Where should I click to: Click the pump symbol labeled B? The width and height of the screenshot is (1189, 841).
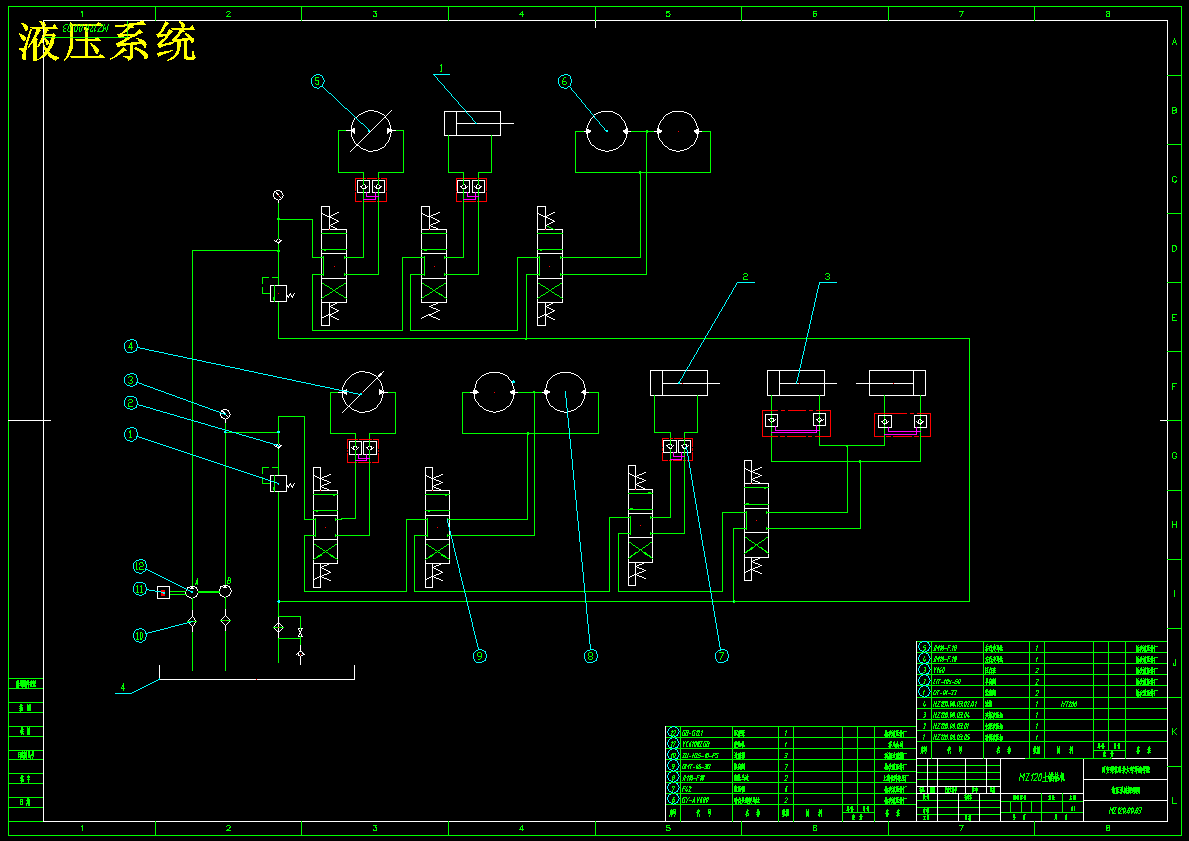[x=225, y=592]
